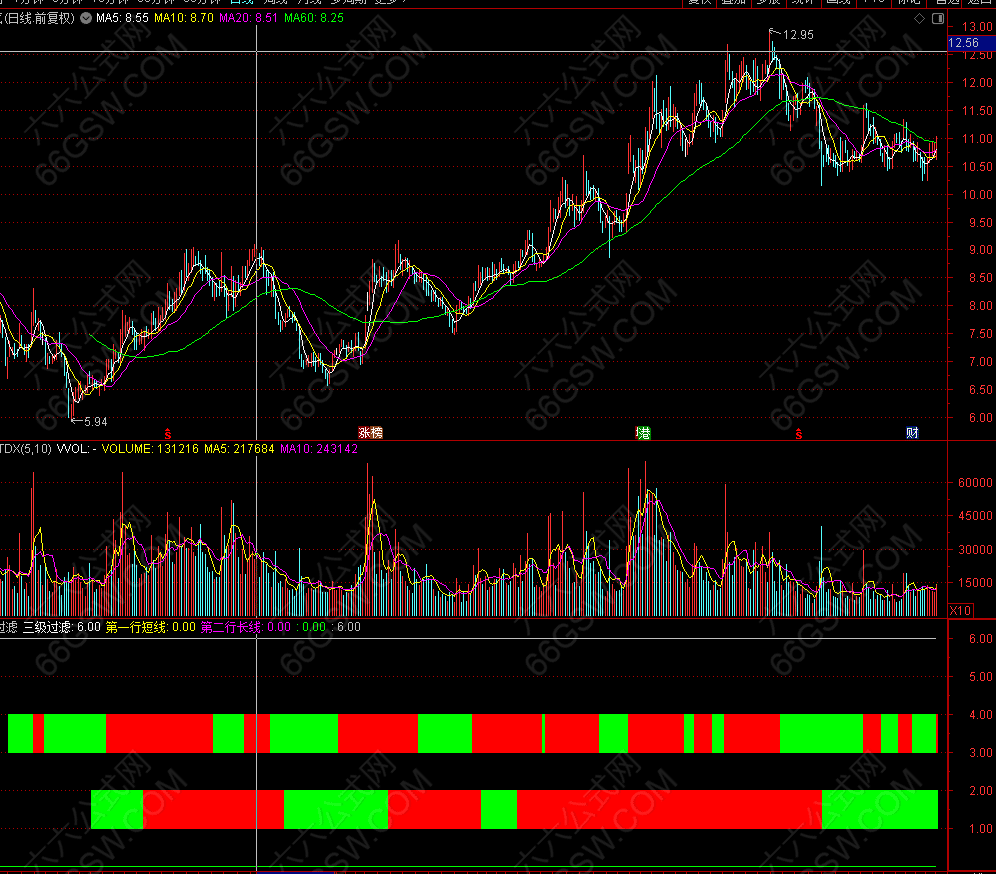Click the 60000 volume axis value
The image size is (996, 874).
(975, 483)
